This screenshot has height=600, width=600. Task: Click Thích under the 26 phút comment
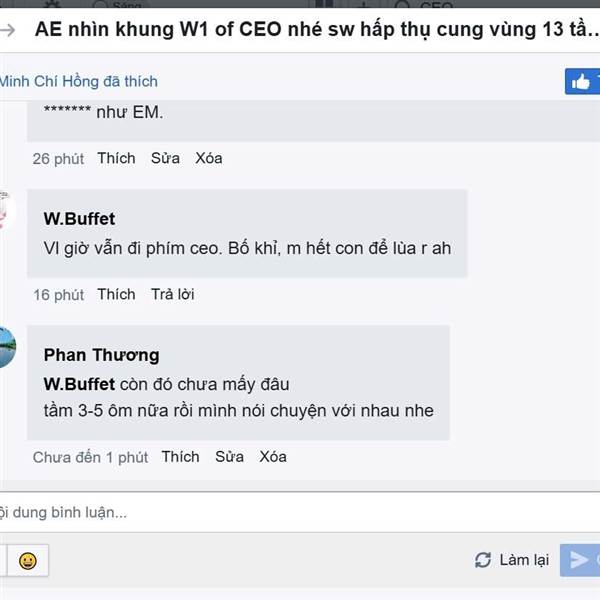point(116,158)
